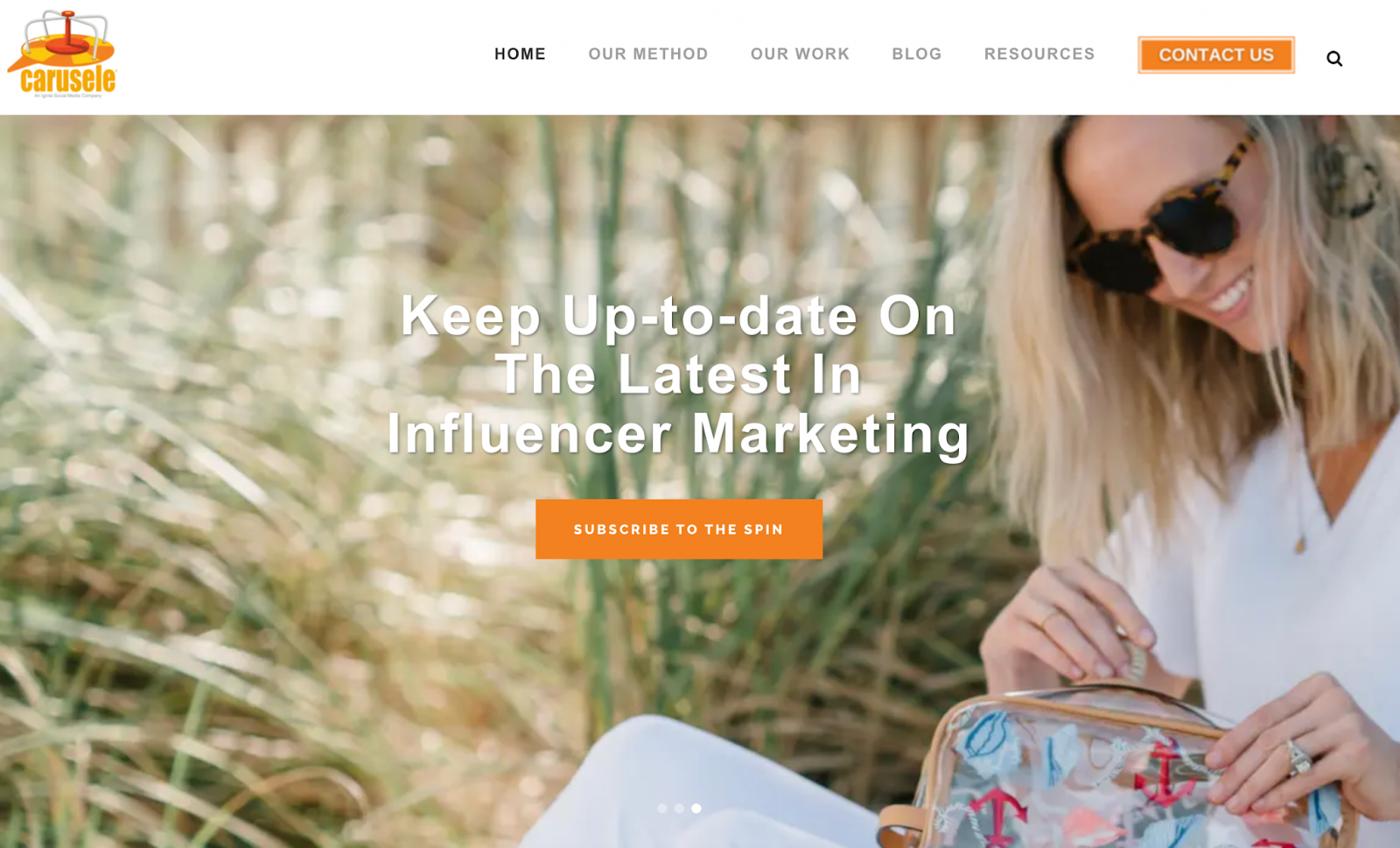Viewport: 1400px width, 848px height.
Task: Click the 'Keep Up-to-date On' headline line
Action: click(x=679, y=315)
